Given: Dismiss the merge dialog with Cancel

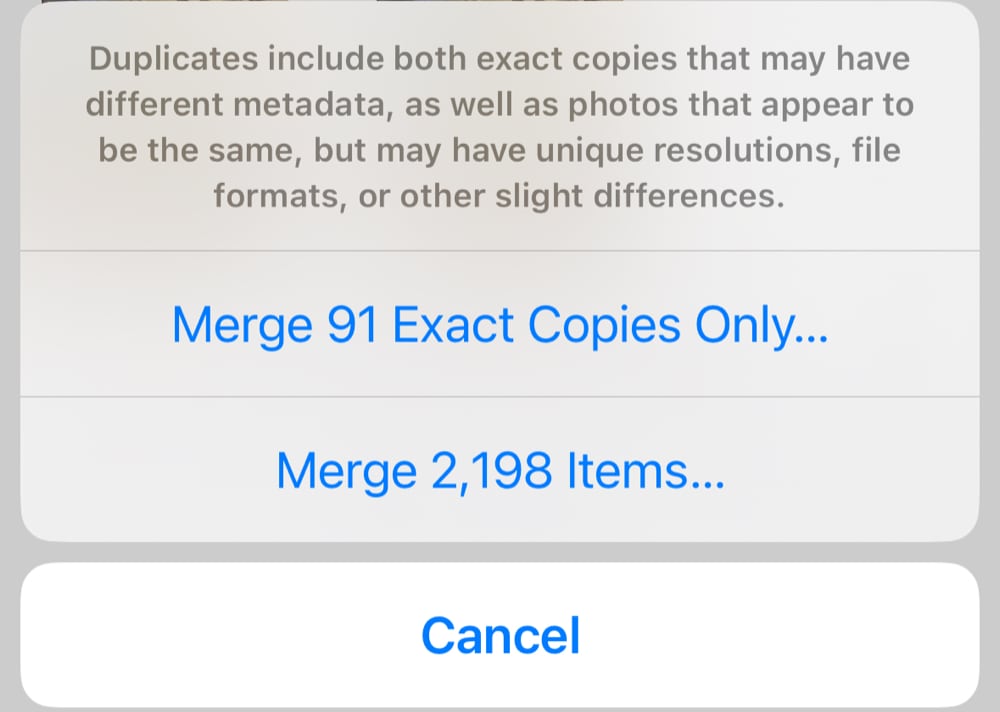Looking at the screenshot, I should [x=500, y=635].
